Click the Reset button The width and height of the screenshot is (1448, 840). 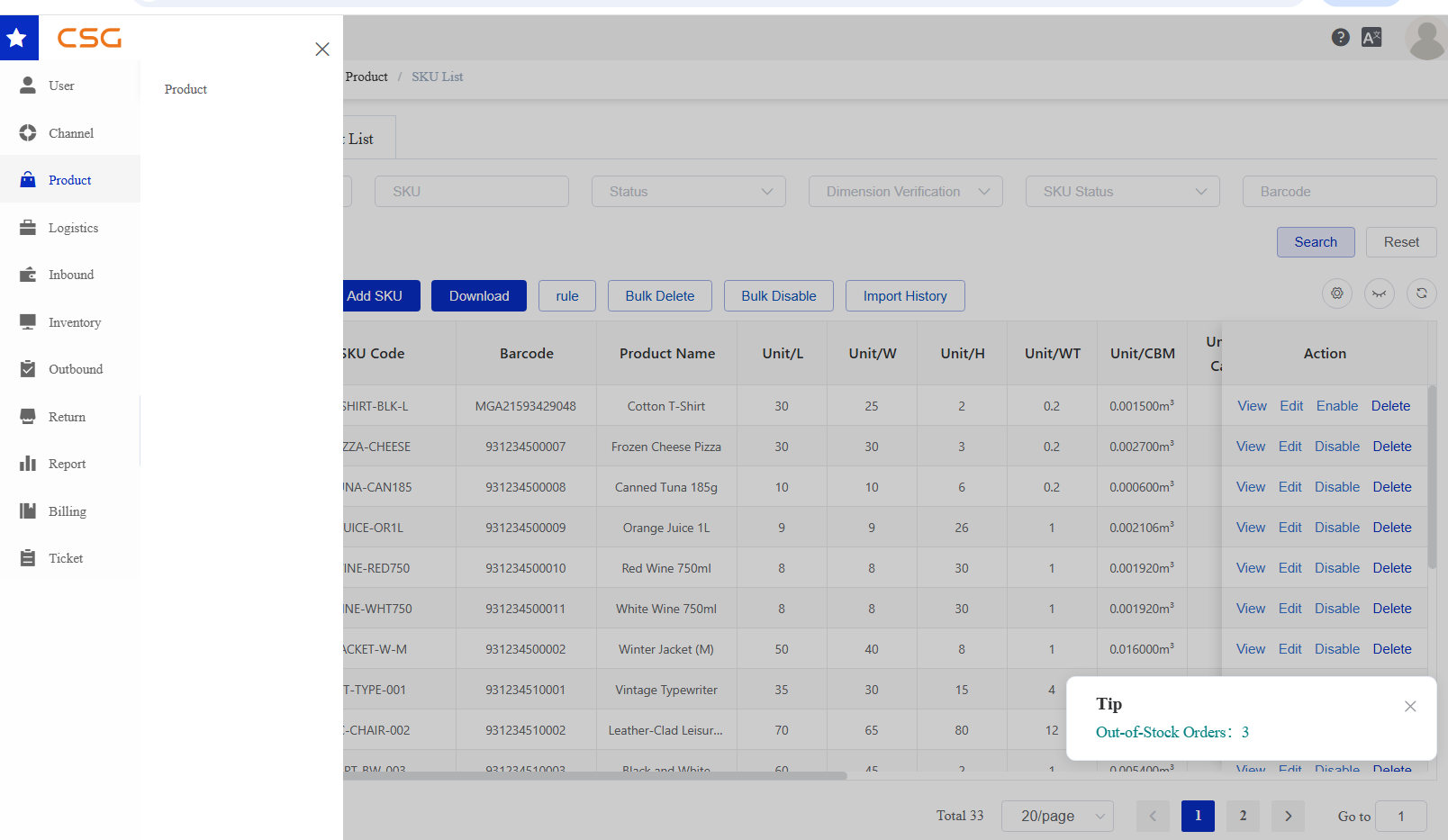[1401, 242]
